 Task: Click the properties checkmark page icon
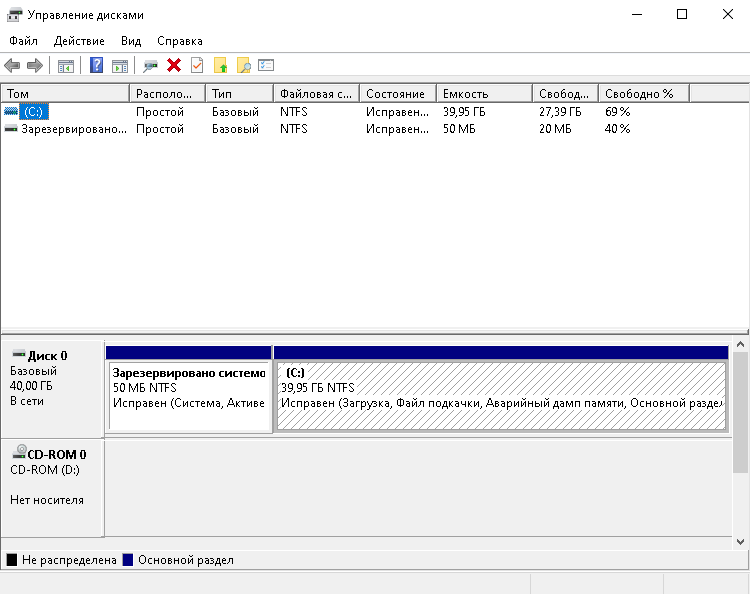pos(197,66)
